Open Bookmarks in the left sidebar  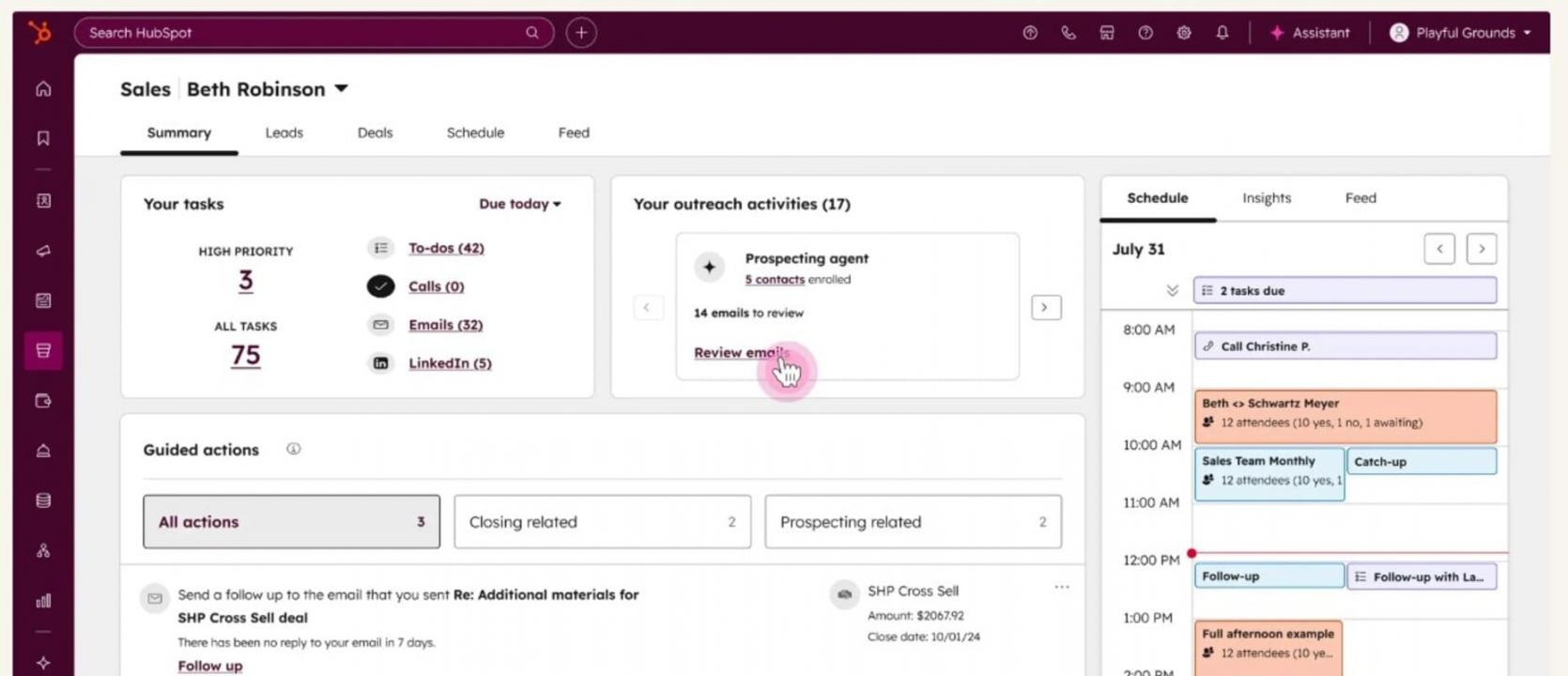[43, 138]
